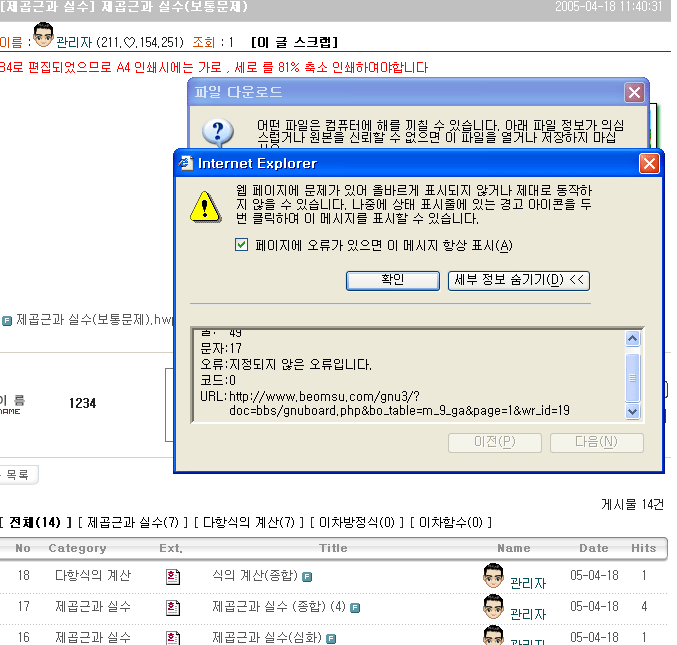Screen dimensions: 677x645
Task: Click the scrollbar thumb in the error details box
Action: click(x=633, y=378)
